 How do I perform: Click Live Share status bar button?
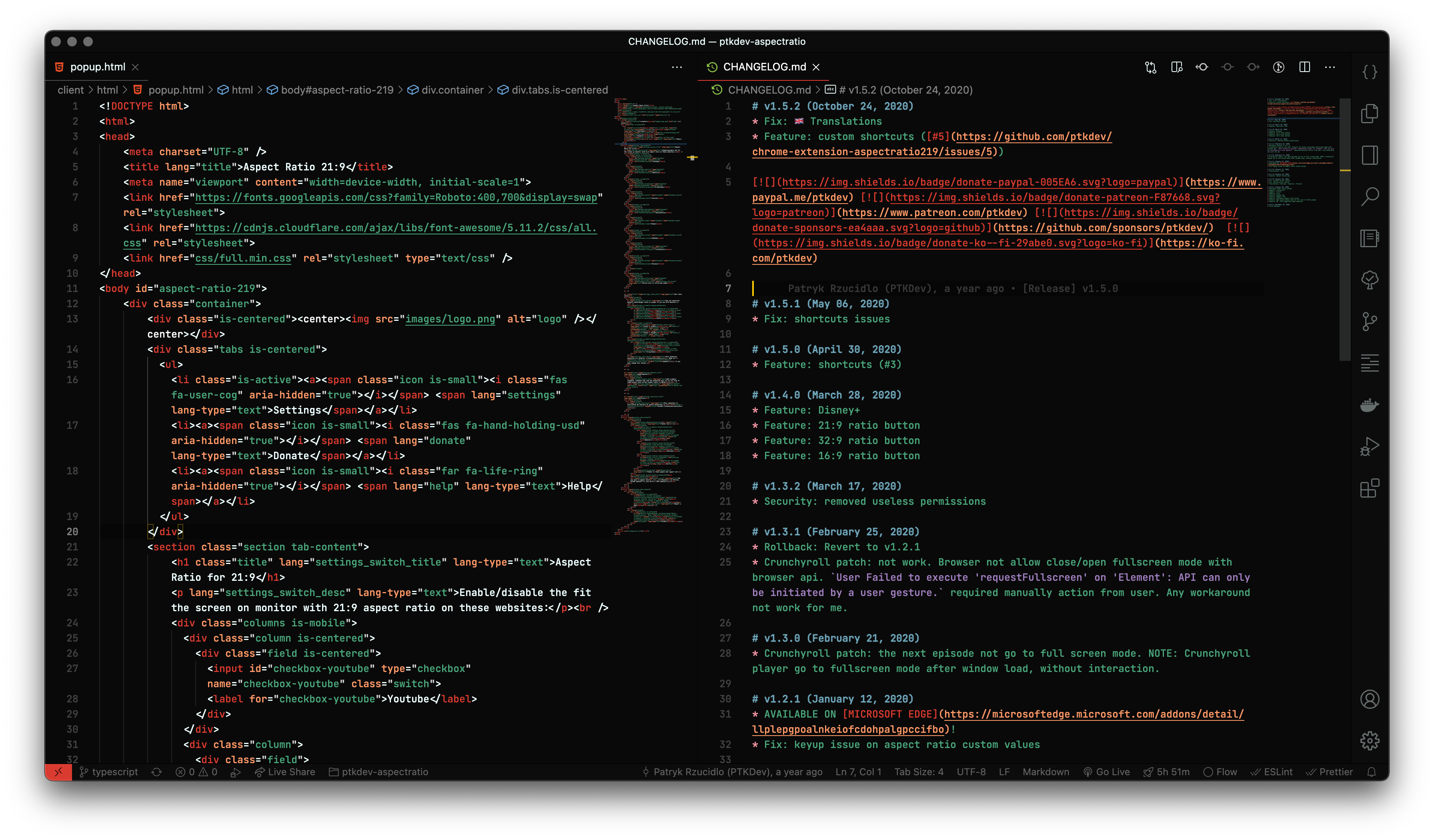(284, 772)
